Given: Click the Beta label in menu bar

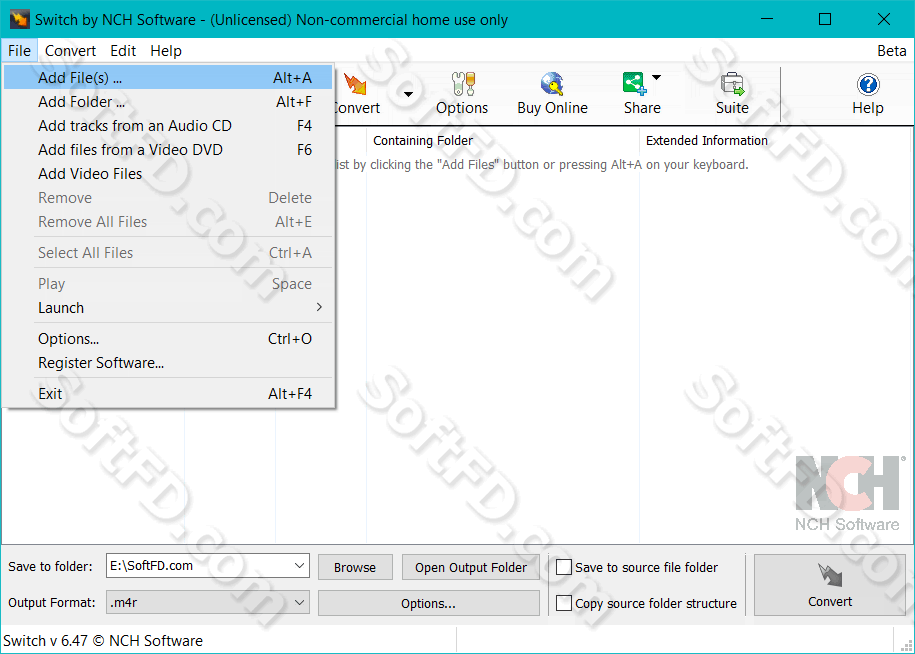Looking at the screenshot, I should (892, 51).
